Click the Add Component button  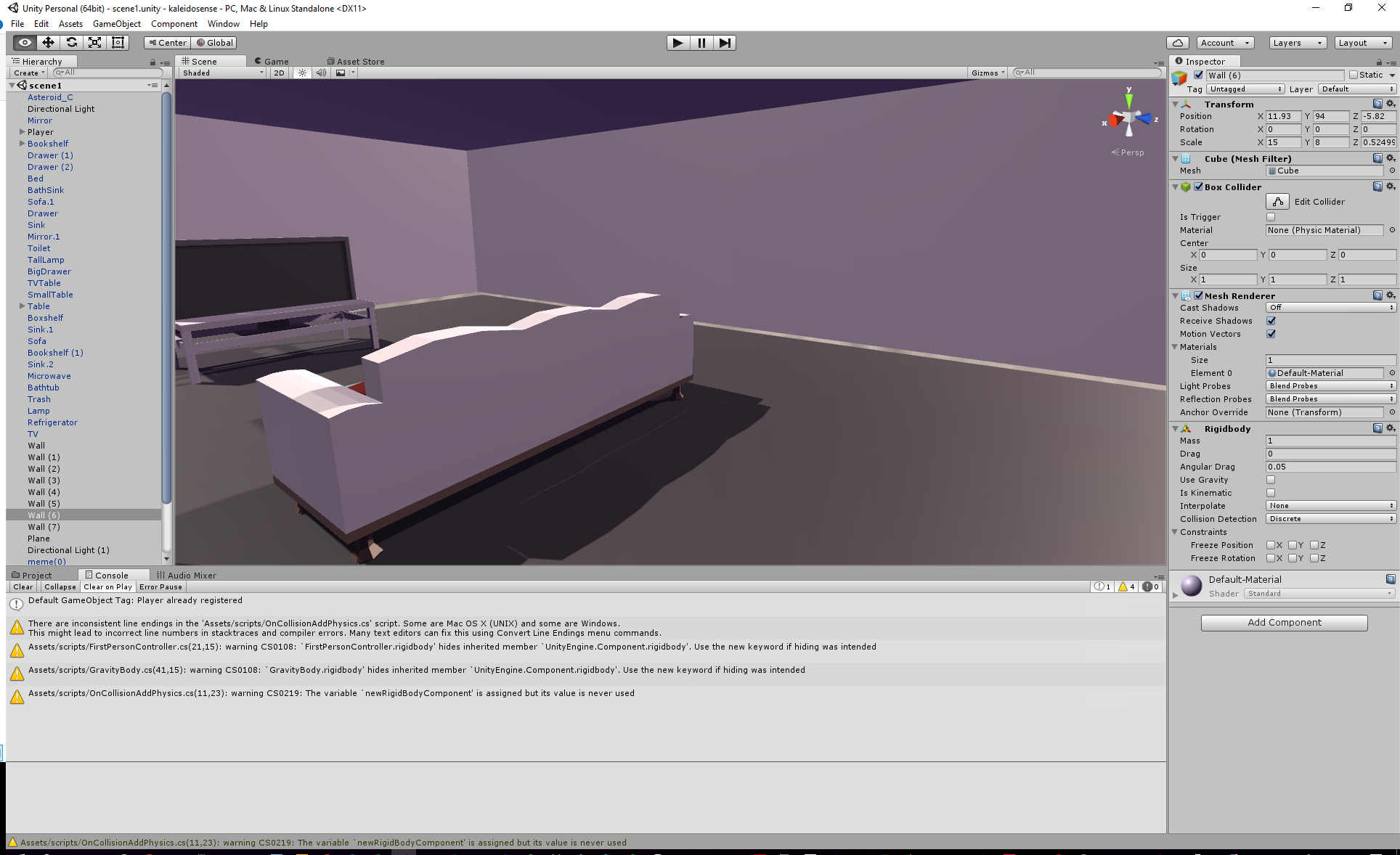(x=1284, y=622)
